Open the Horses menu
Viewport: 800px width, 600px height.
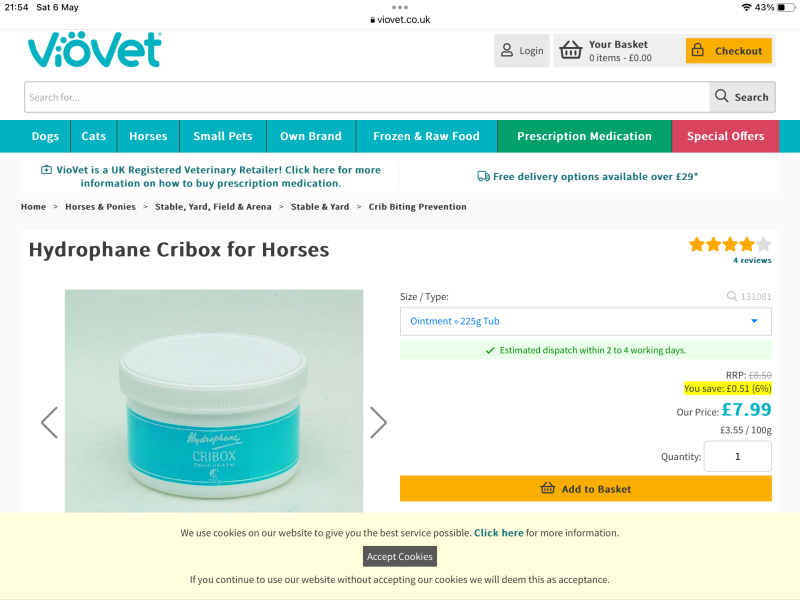pos(148,136)
